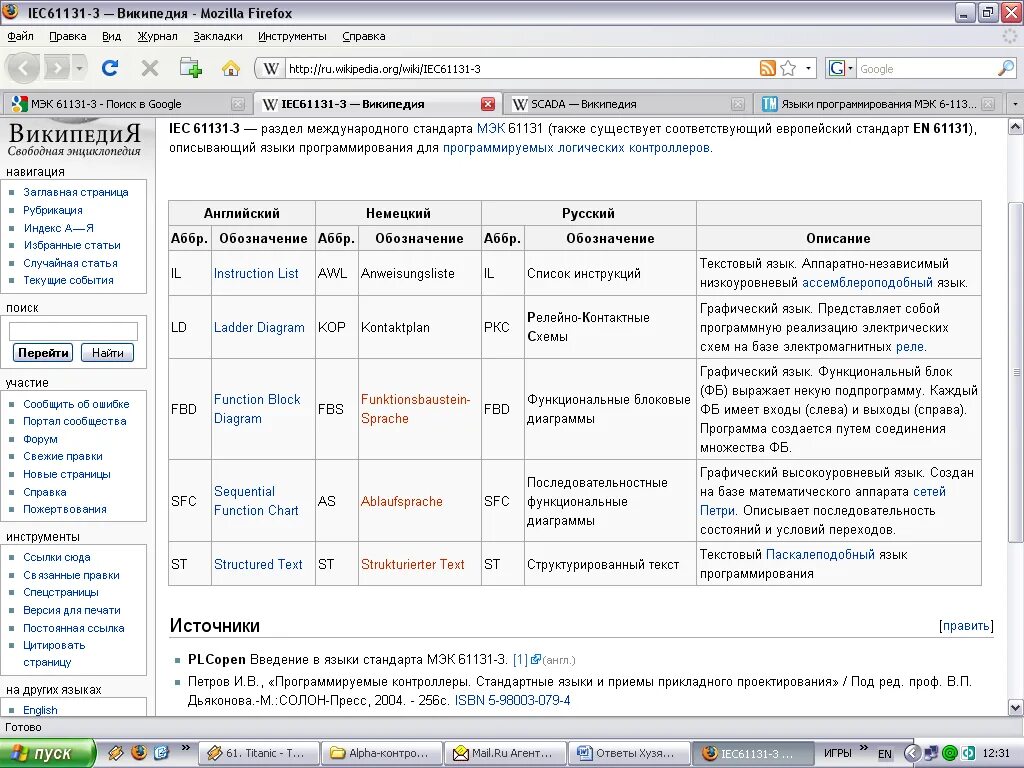The width and height of the screenshot is (1024, 768).
Task: Click the EN language indicator in tray
Action: (885, 754)
